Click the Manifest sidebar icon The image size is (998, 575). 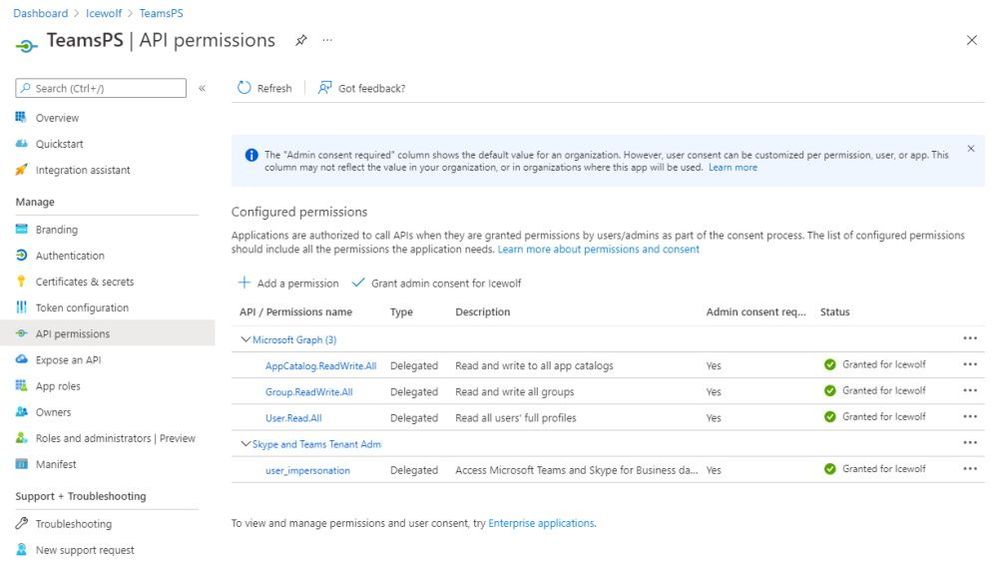point(21,464)
